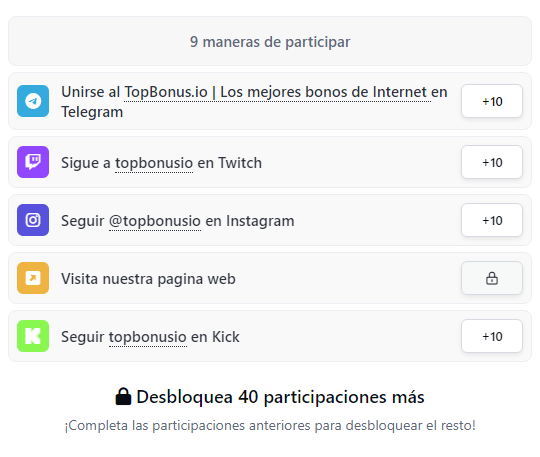
Task: Claim +10 for joining Telegram
Action: coord(492,101)
